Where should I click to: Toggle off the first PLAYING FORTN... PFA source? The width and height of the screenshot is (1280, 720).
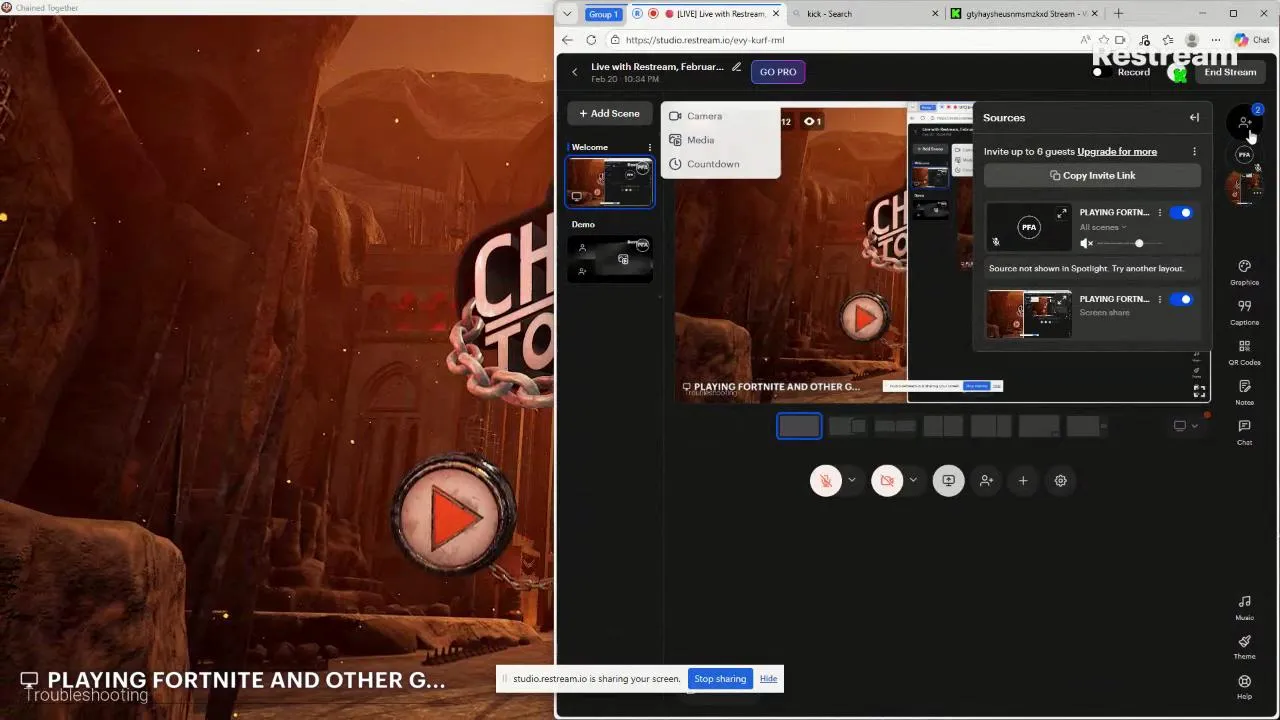1182,213
